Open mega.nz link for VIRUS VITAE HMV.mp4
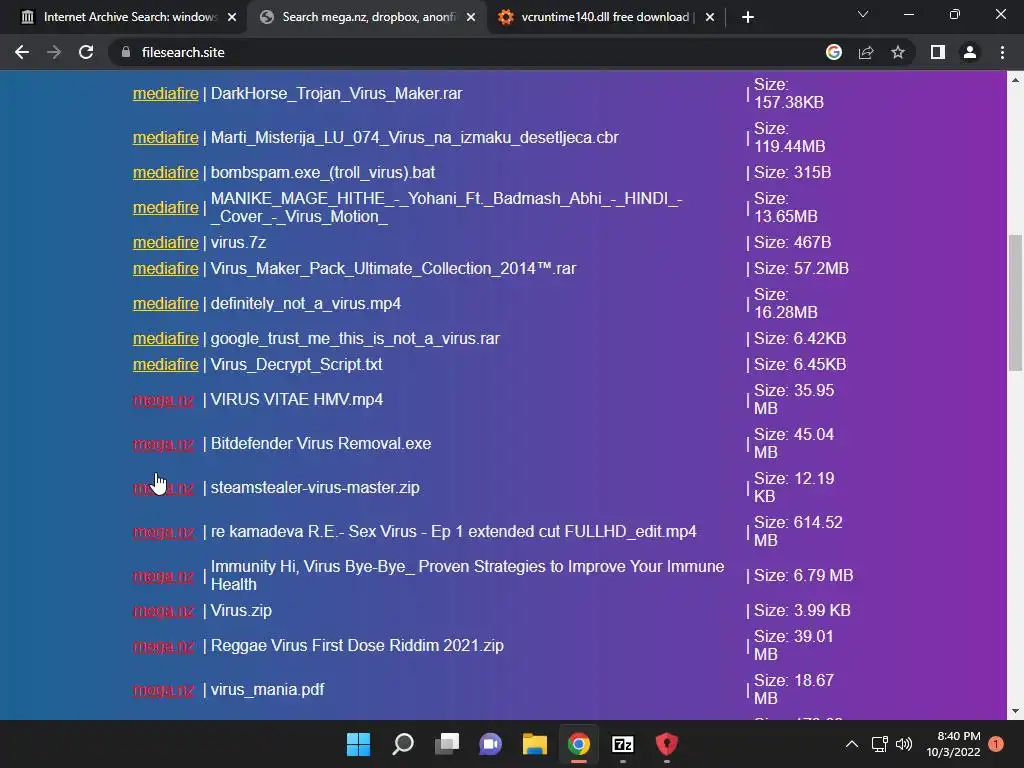Screen dimensions: 1024x768 pyautogui.click(x=163, y=400)
